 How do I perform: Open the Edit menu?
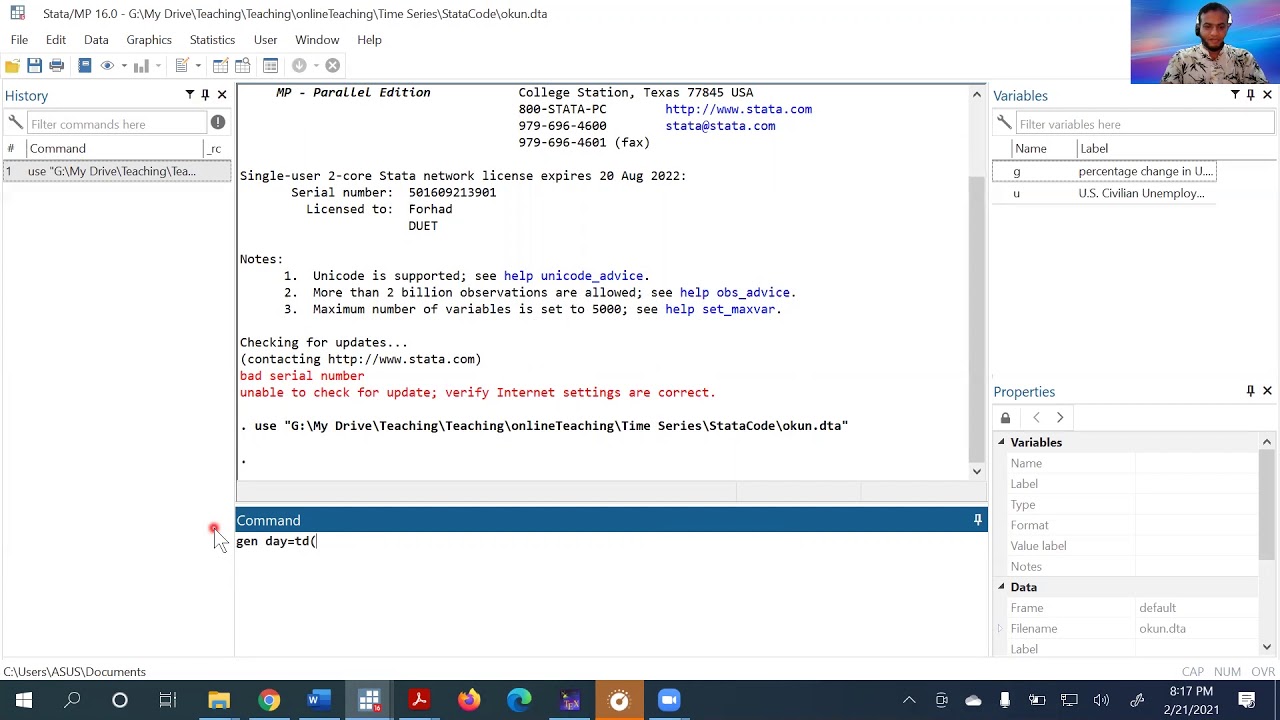tap(56, 40)
